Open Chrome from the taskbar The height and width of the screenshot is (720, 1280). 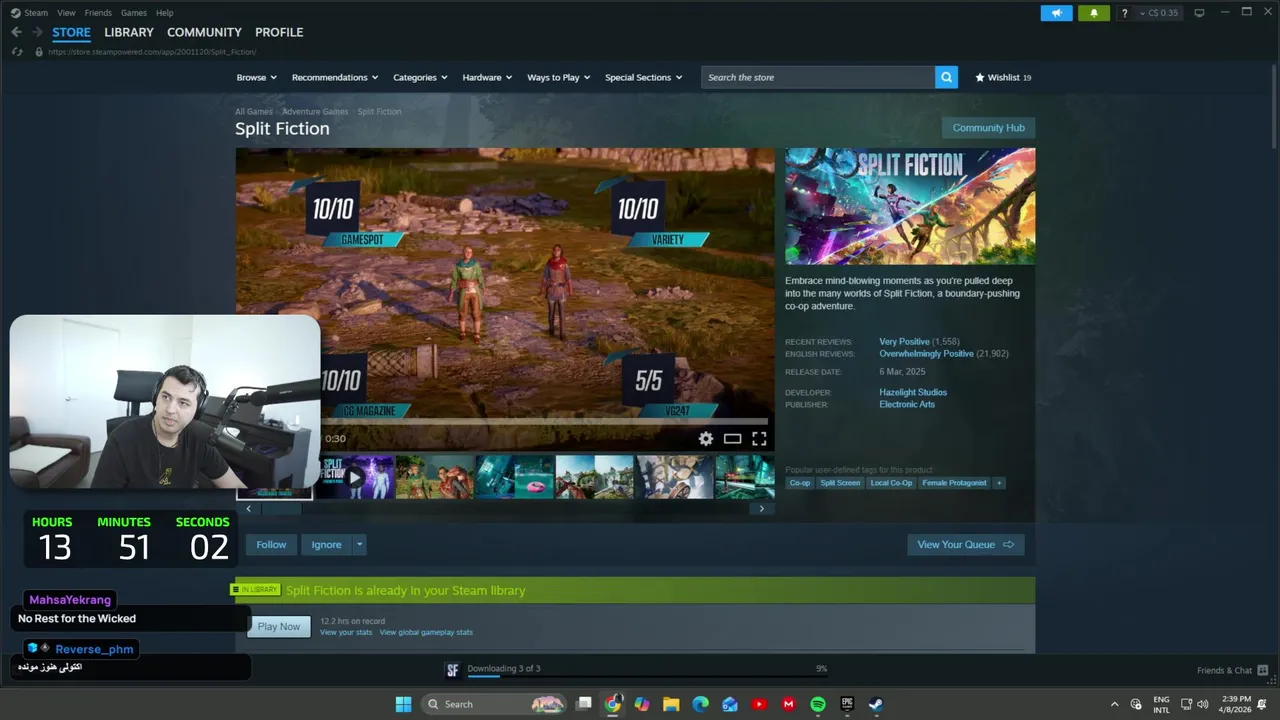pos(613,704)
